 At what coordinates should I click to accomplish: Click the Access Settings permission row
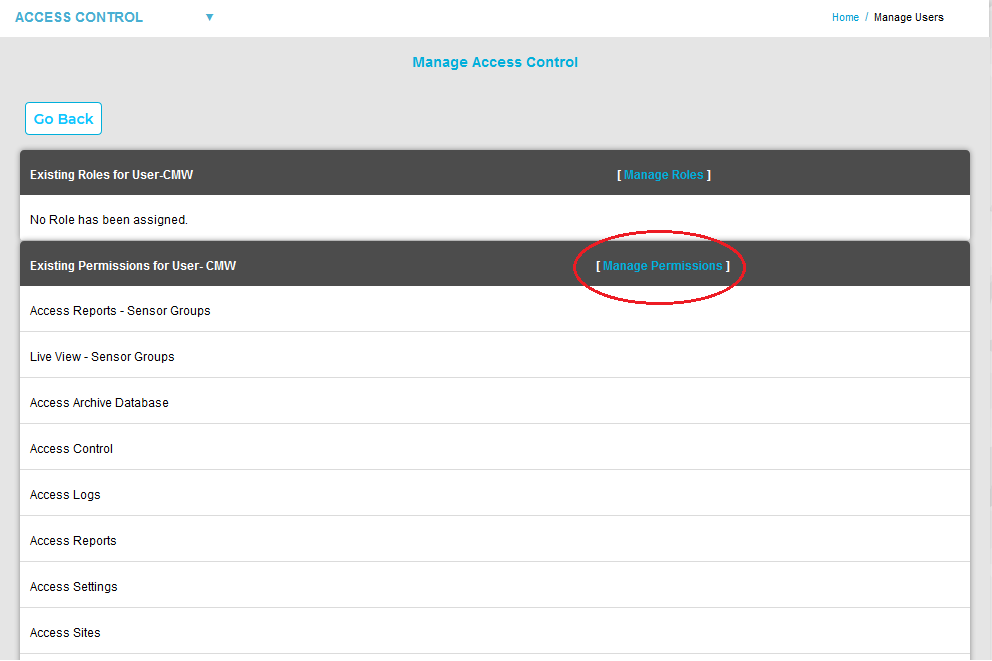(73, 587)
